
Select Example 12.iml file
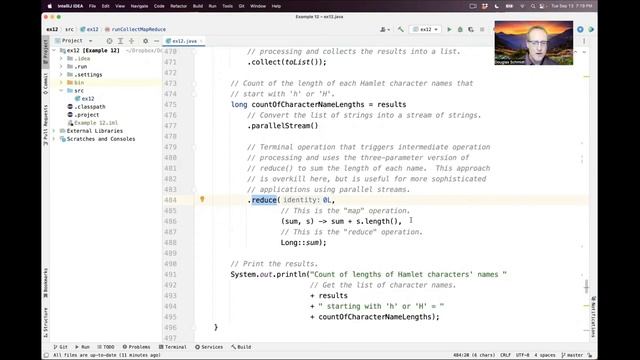[x=93, y=123]
